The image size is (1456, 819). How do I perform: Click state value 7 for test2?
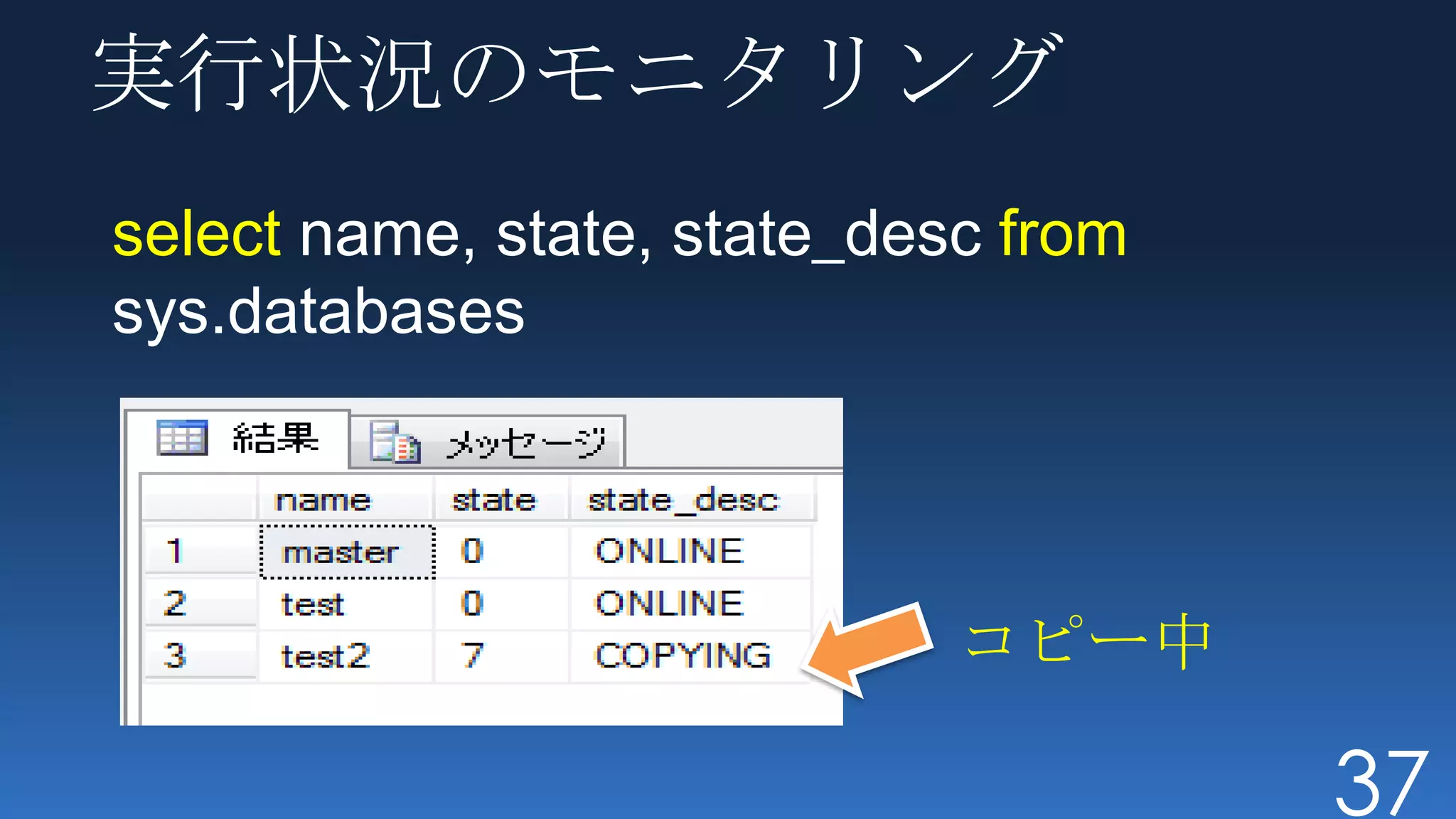[x=501, y=656]
